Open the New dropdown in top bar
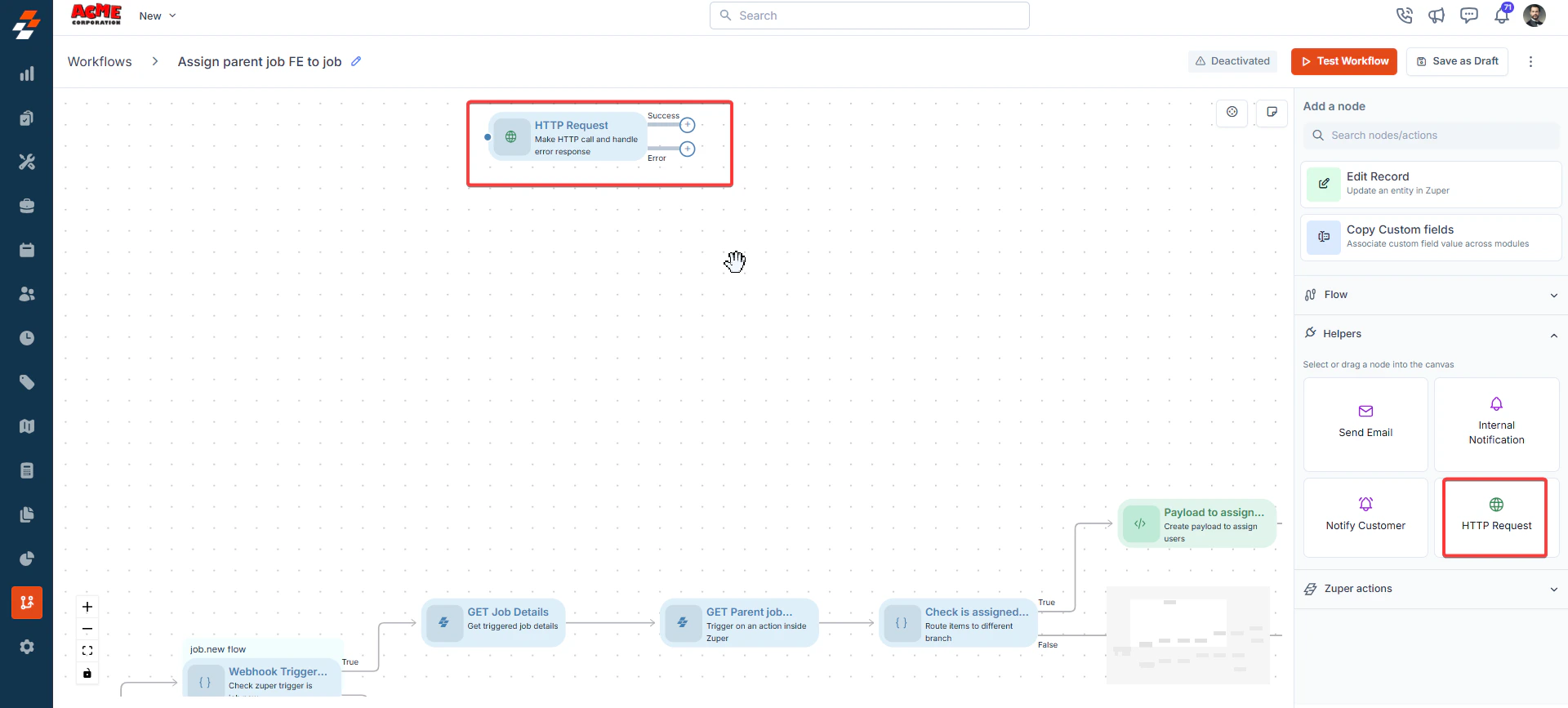The width and height of the screenshot is (1568, 708). 158,16
